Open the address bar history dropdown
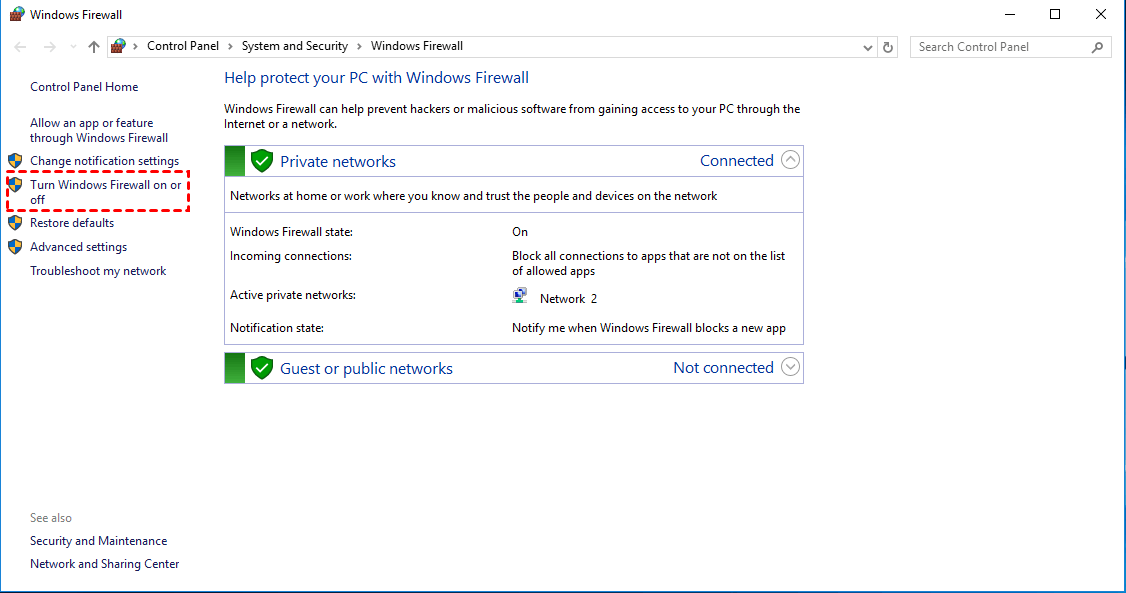This screenshot has height=593, width=1126. coord(867,47)
